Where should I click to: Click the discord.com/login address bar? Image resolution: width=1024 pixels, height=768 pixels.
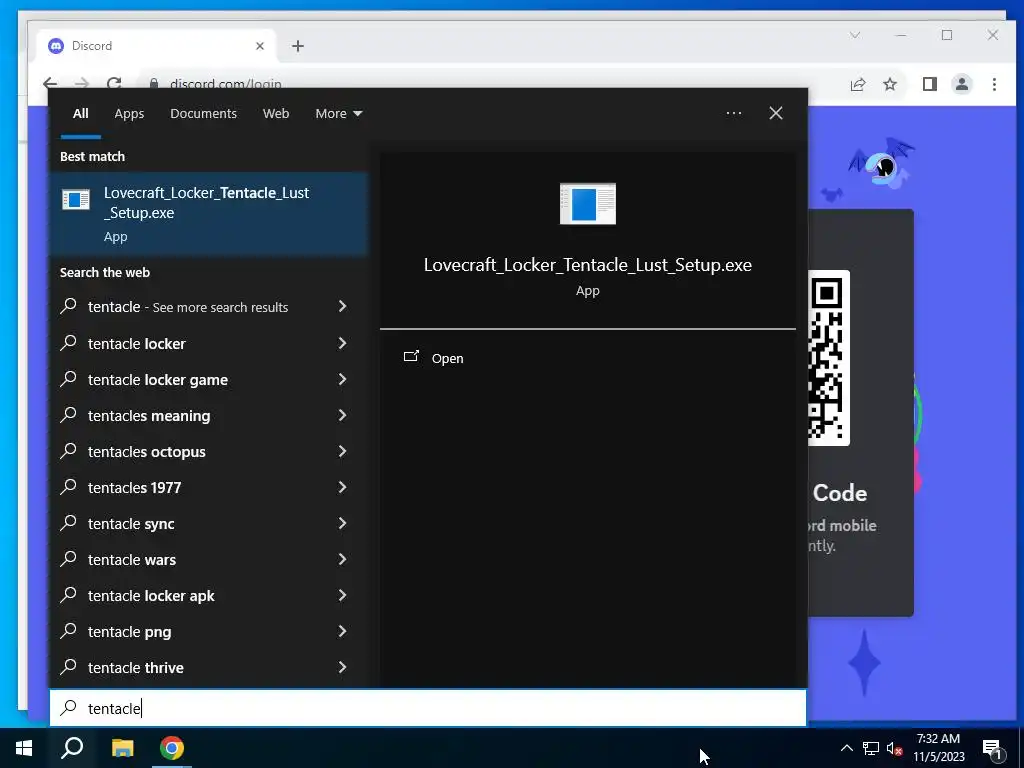pos(225,84)
